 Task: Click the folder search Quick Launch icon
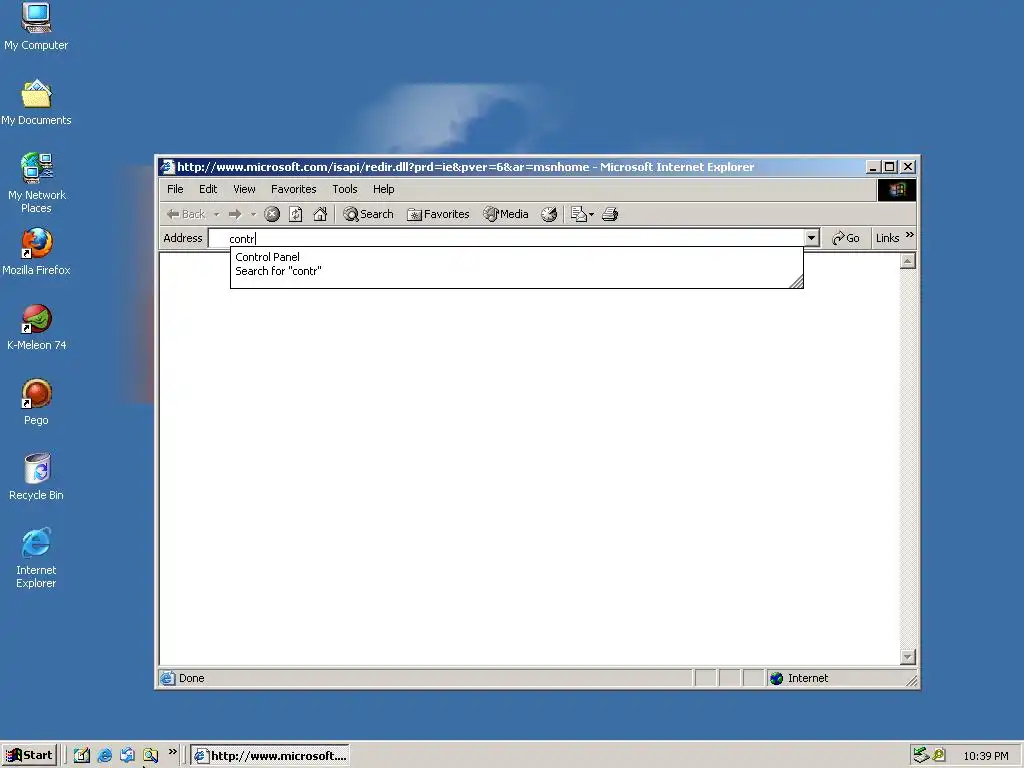150,756
